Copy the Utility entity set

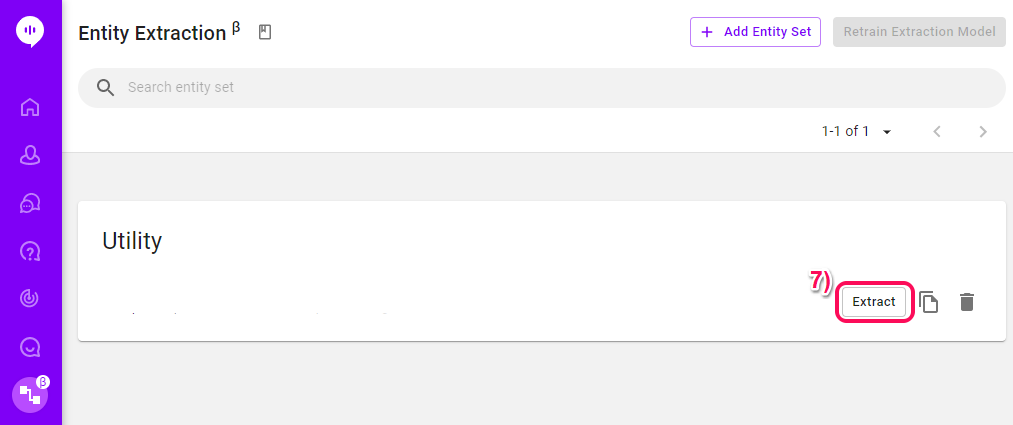click(928, 302)
